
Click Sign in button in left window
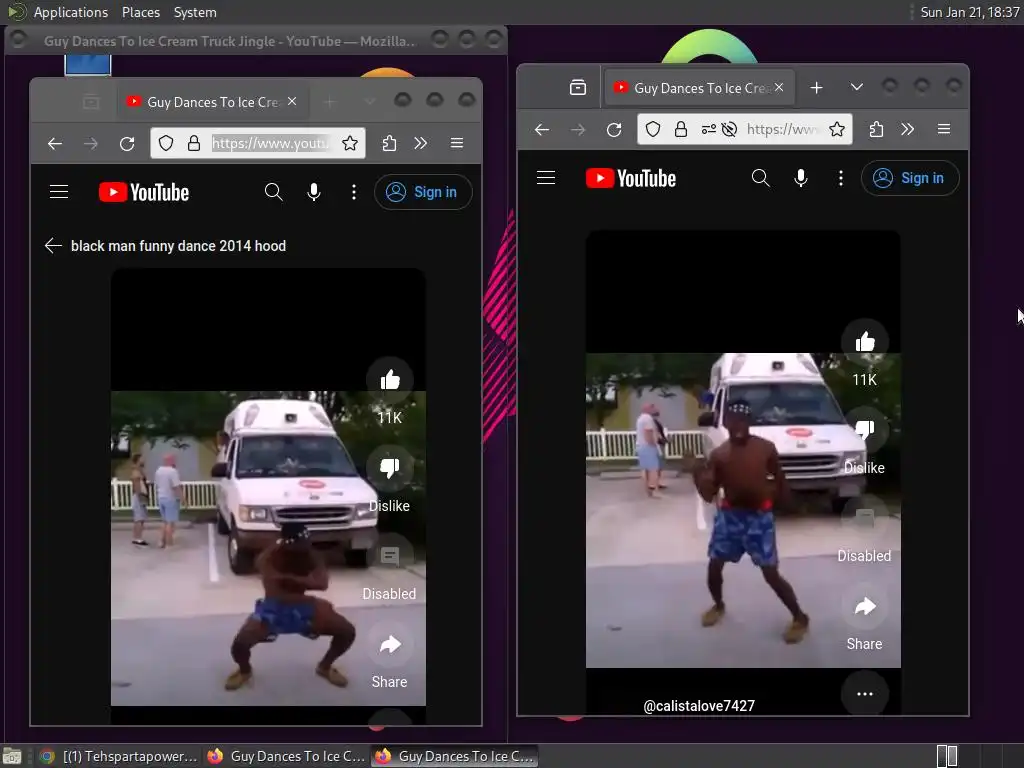(423, 192)
